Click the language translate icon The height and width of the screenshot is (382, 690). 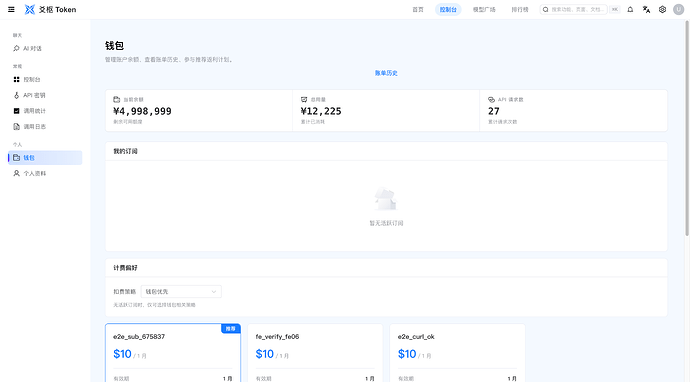coord(646,9)
